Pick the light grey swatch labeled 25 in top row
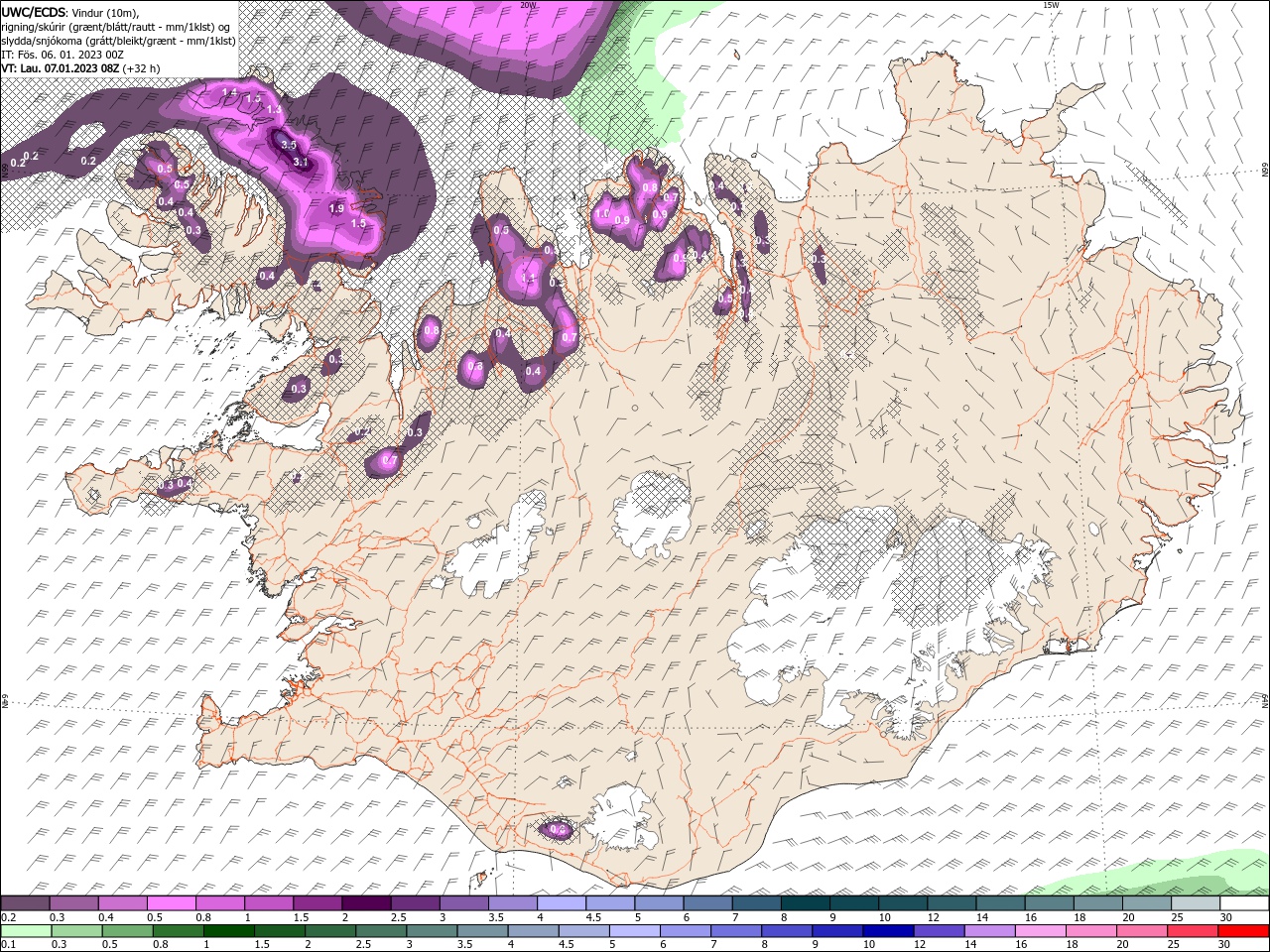1270x952 pixels. click(x=1196, y=903)
